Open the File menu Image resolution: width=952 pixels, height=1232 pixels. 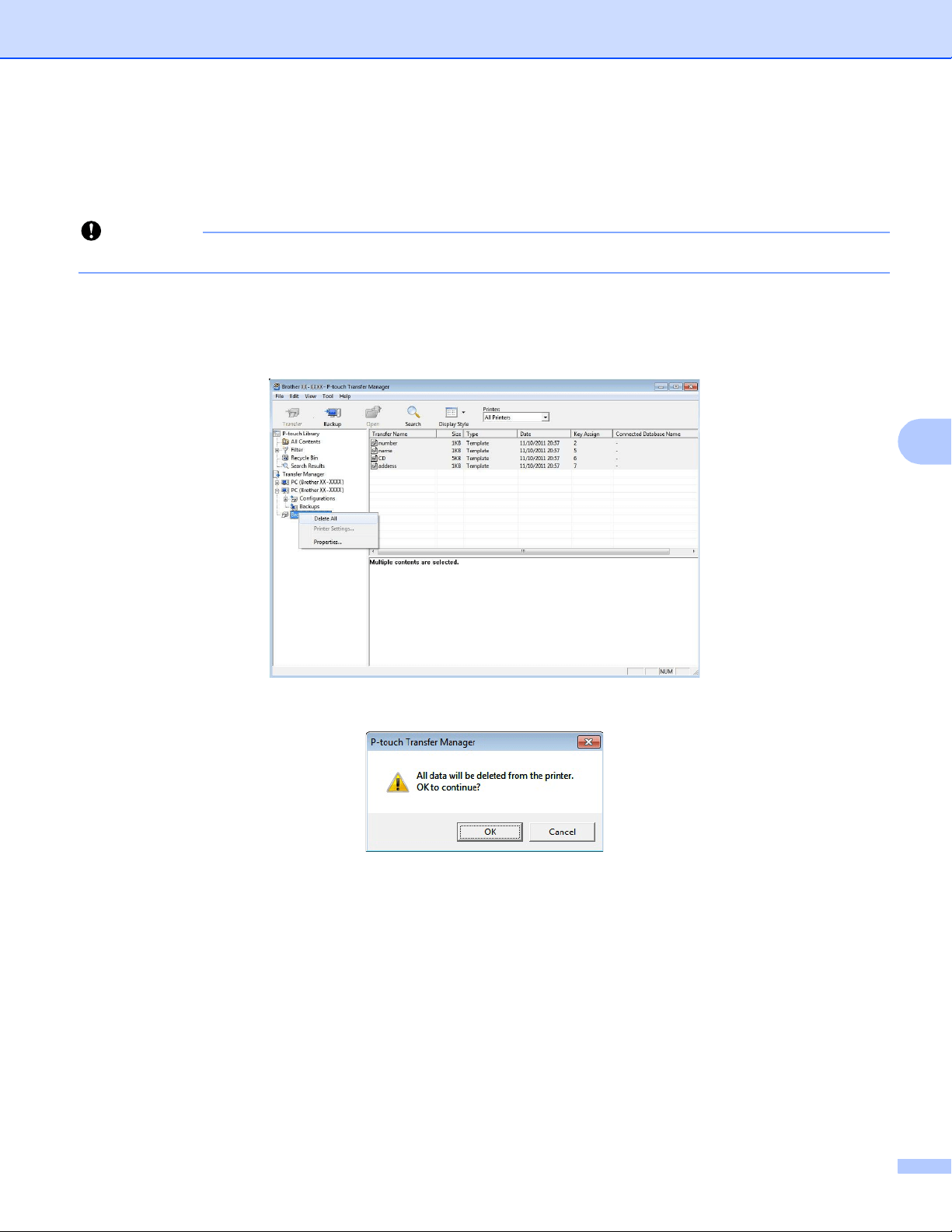280,396
